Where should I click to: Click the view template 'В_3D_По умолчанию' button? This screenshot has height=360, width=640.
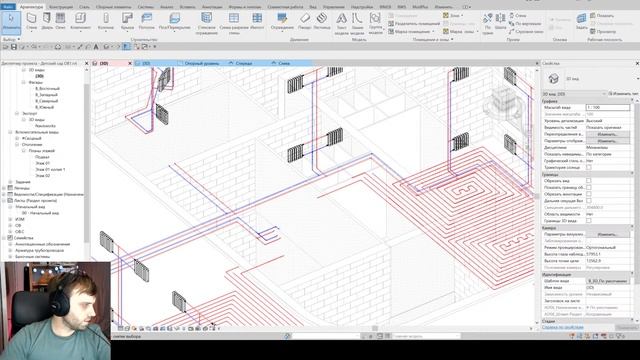(x=607, y=281)
